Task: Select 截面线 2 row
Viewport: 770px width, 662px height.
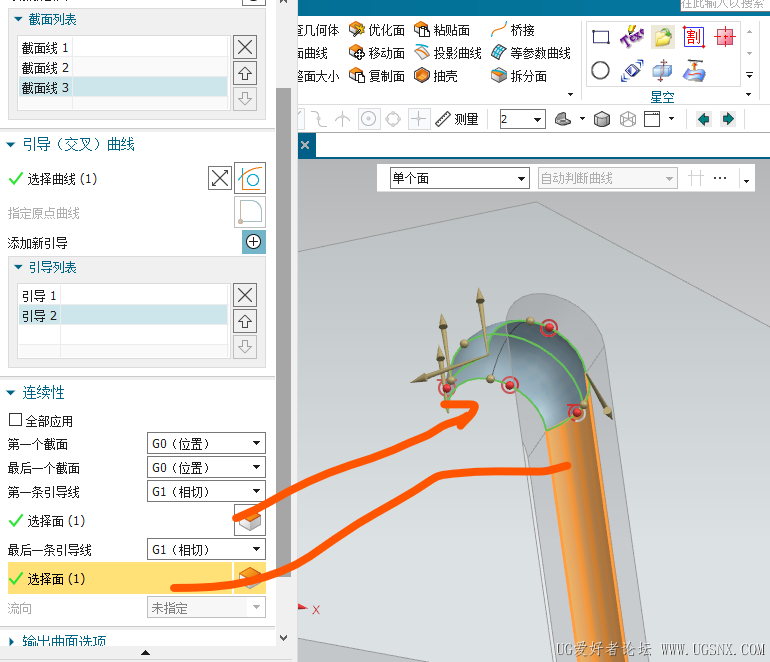Action: (x=123, y=68)
